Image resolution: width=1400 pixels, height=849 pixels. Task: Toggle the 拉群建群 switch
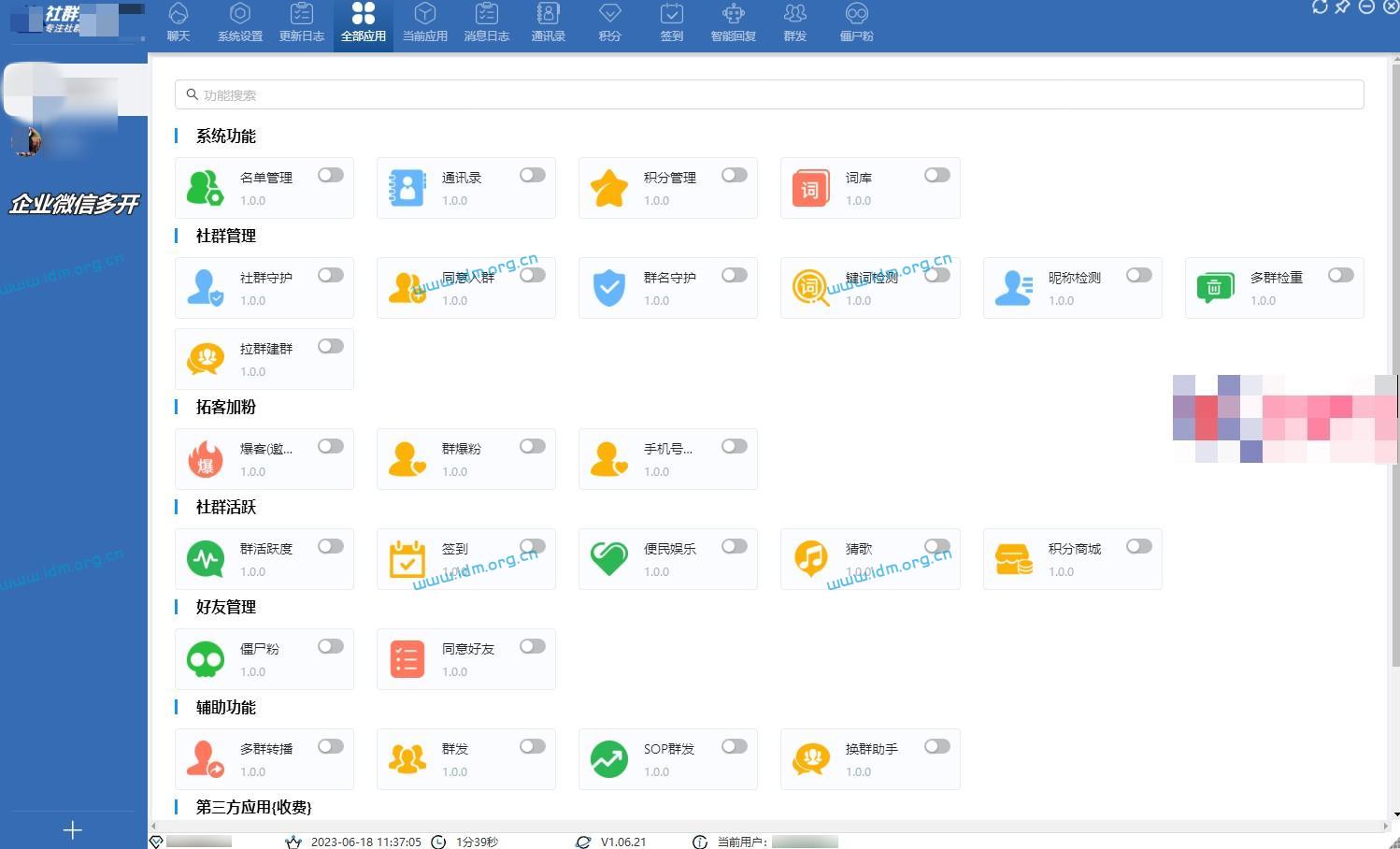point(331,346)
